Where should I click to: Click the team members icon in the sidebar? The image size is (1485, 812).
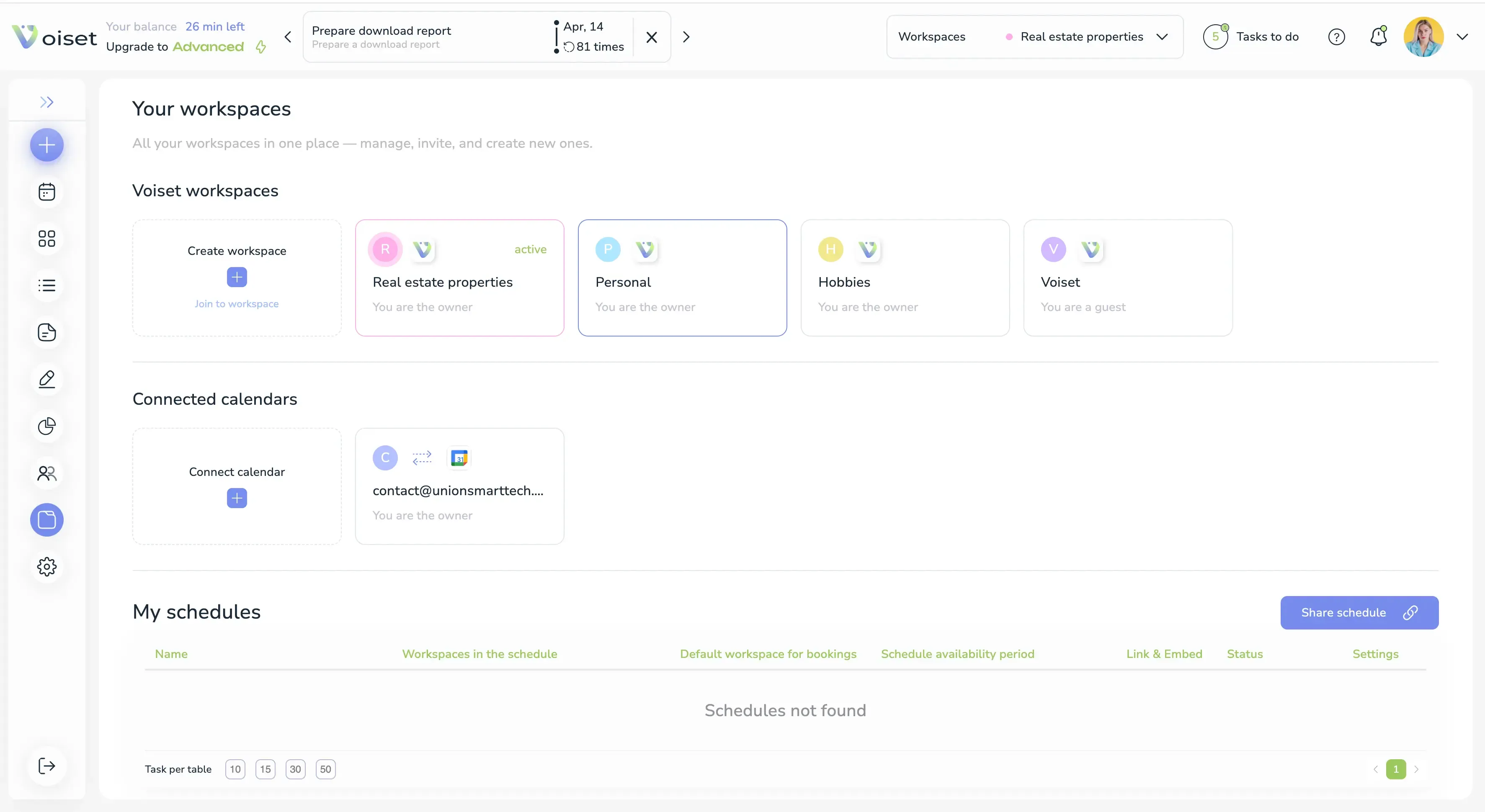[x=46, y=473]
